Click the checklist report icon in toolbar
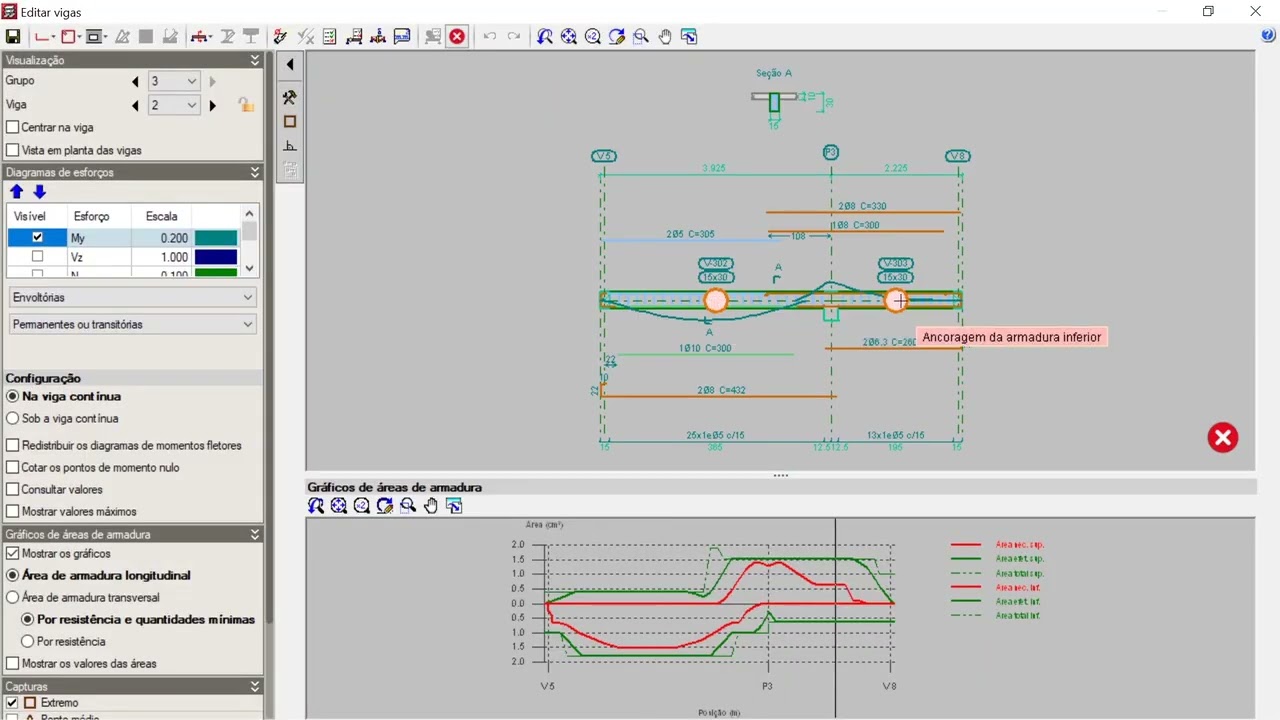The image size is (1280, 720). tap(330, 37)
